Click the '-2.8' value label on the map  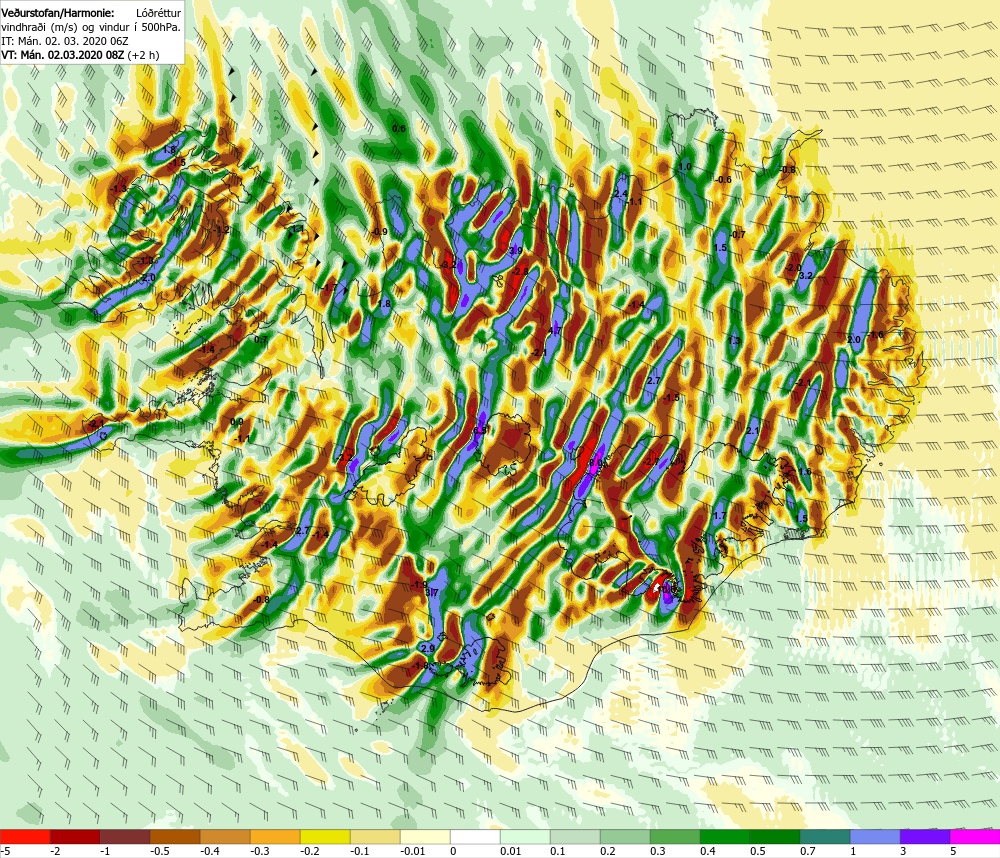(x=520, y=271)
